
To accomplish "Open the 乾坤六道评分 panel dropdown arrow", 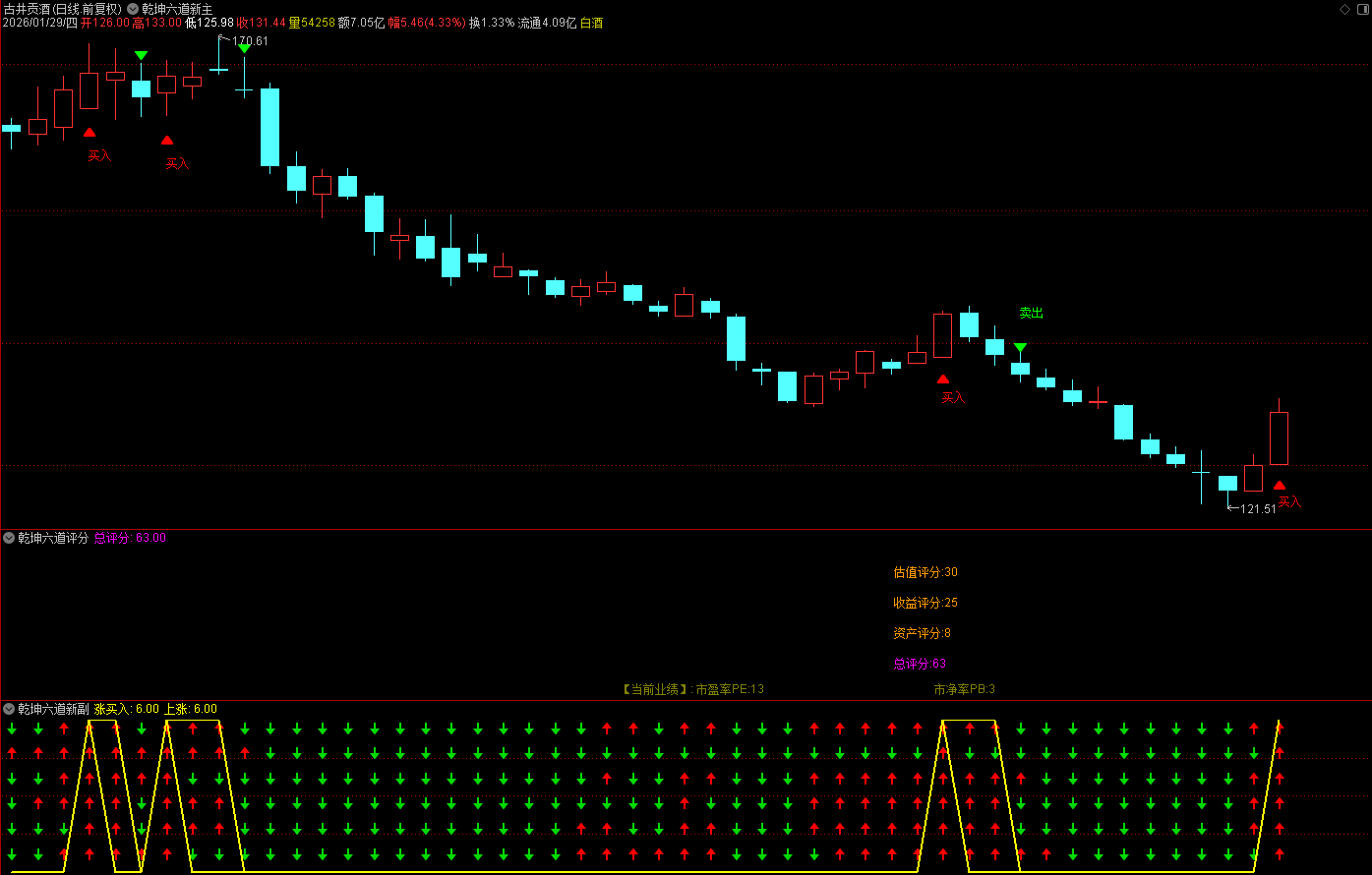I will tap(9, 538).
